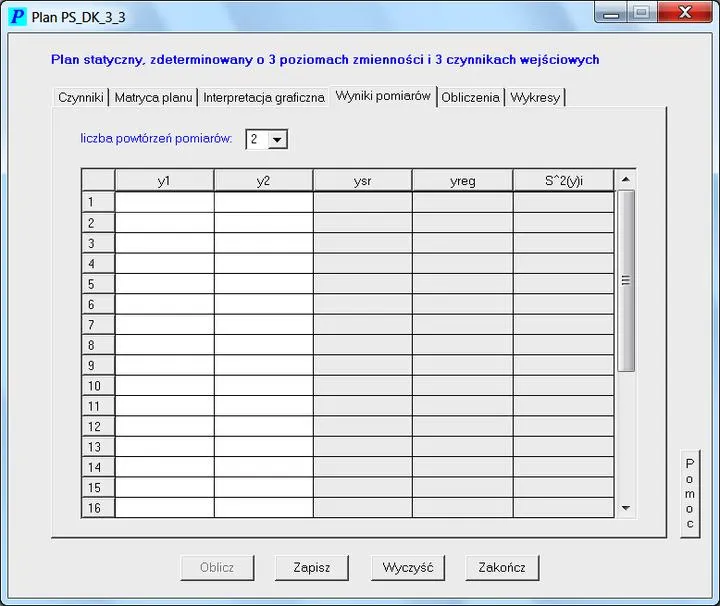This screenshot has width=720, height=606.
Task: Click the blue P application icon in title bar
Action: click(17, 17)
